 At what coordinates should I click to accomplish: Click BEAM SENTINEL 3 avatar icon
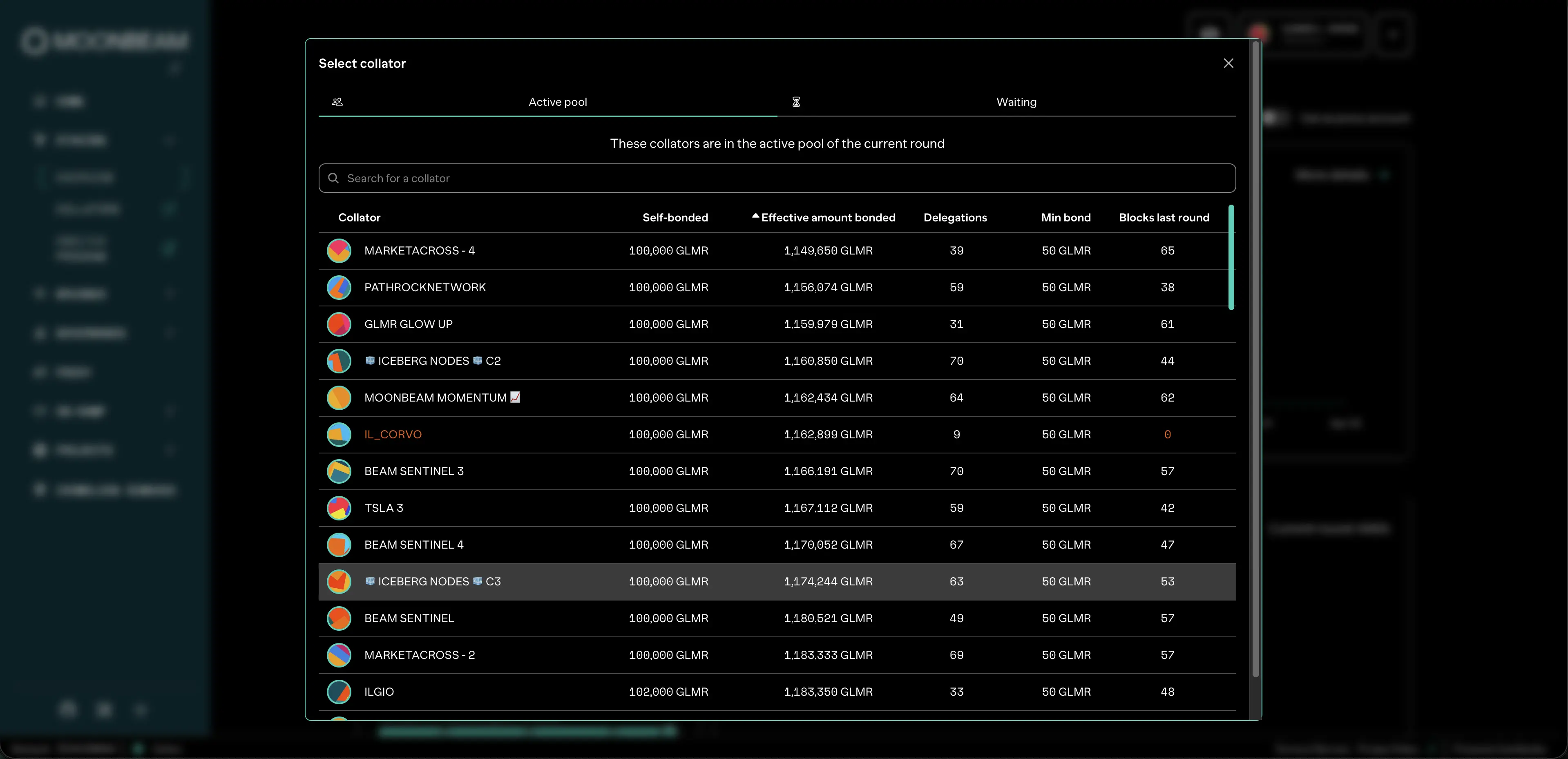[x=339, y=471]
